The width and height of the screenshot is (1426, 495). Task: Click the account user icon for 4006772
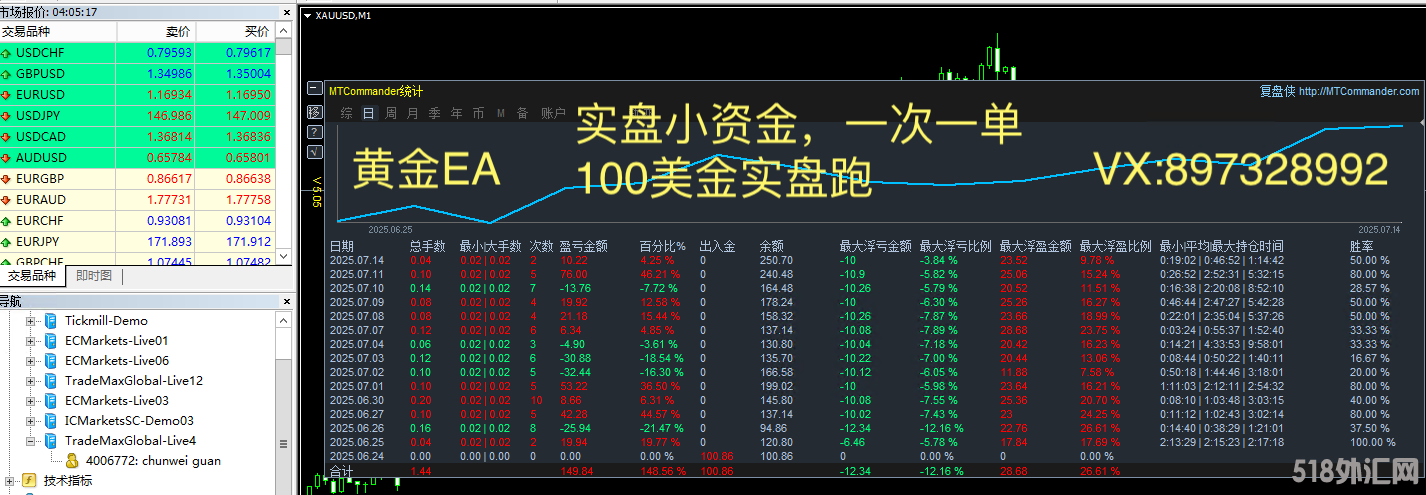coord(73,461)
